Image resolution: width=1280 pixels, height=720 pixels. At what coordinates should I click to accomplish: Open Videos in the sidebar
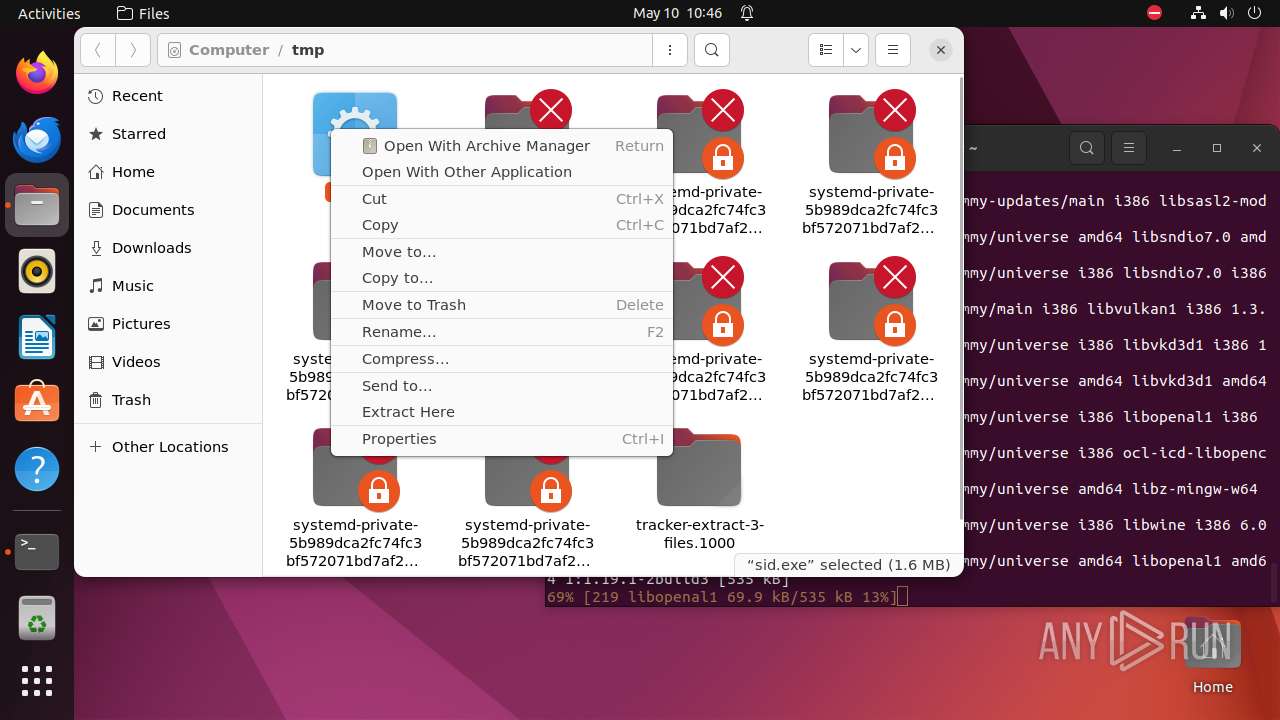click(168, 362)
